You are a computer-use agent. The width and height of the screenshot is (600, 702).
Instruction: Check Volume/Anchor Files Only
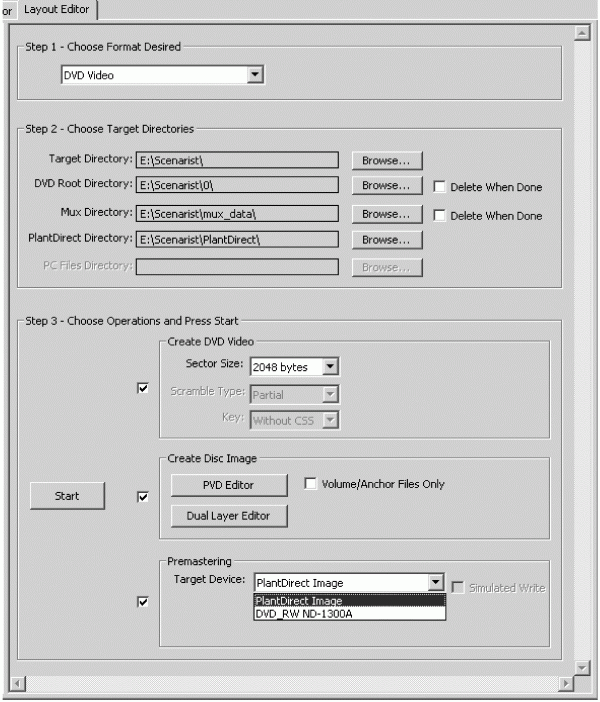pos(310,484)
